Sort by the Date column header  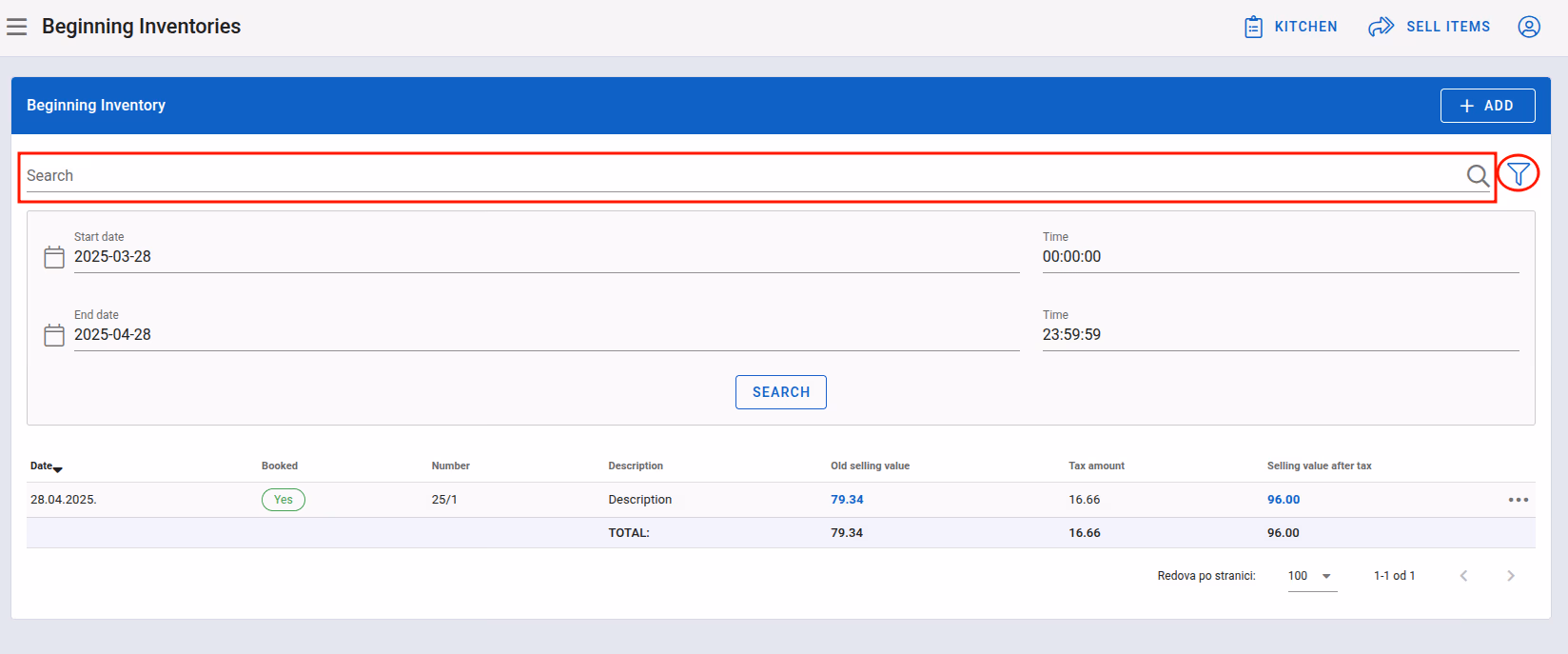click(x=46, y=466)
